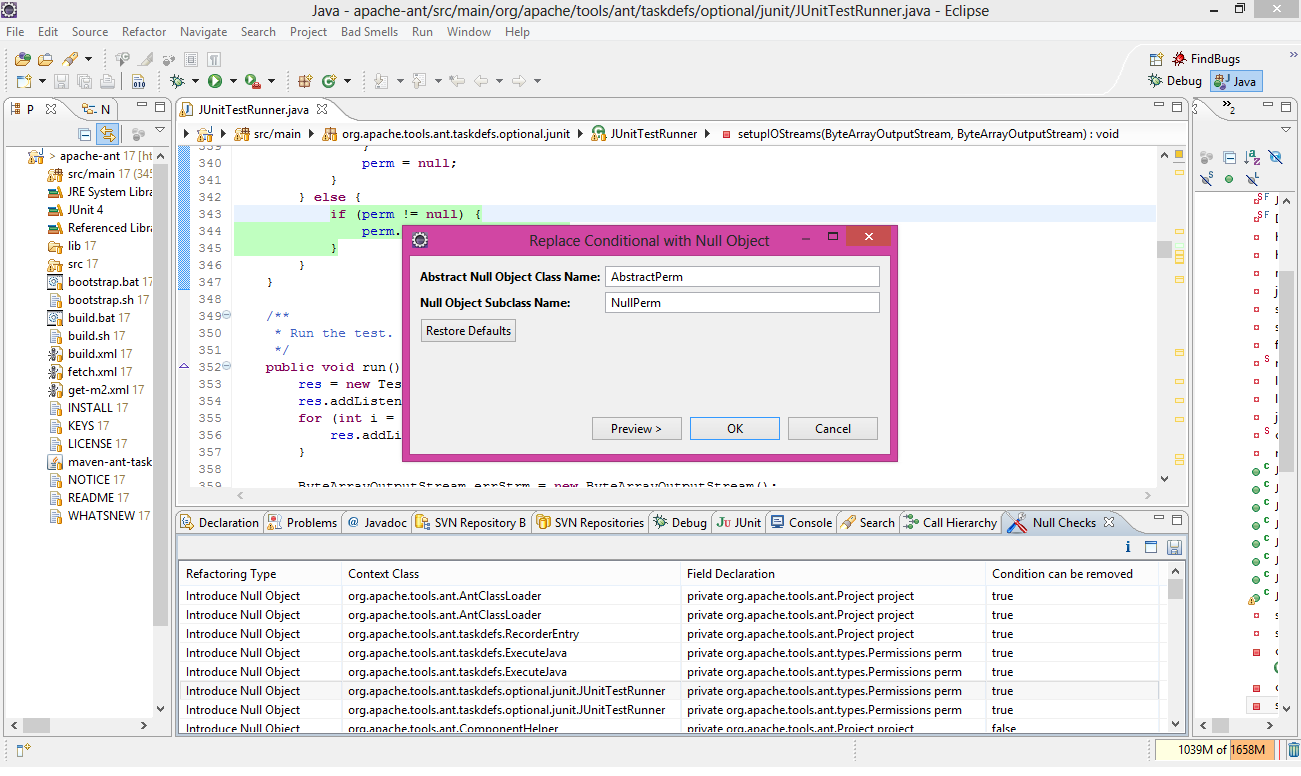This screenshot has height=776, width=1301.
Task: Toggle Hide Non-Public Members green dot
Action: 1229,179
